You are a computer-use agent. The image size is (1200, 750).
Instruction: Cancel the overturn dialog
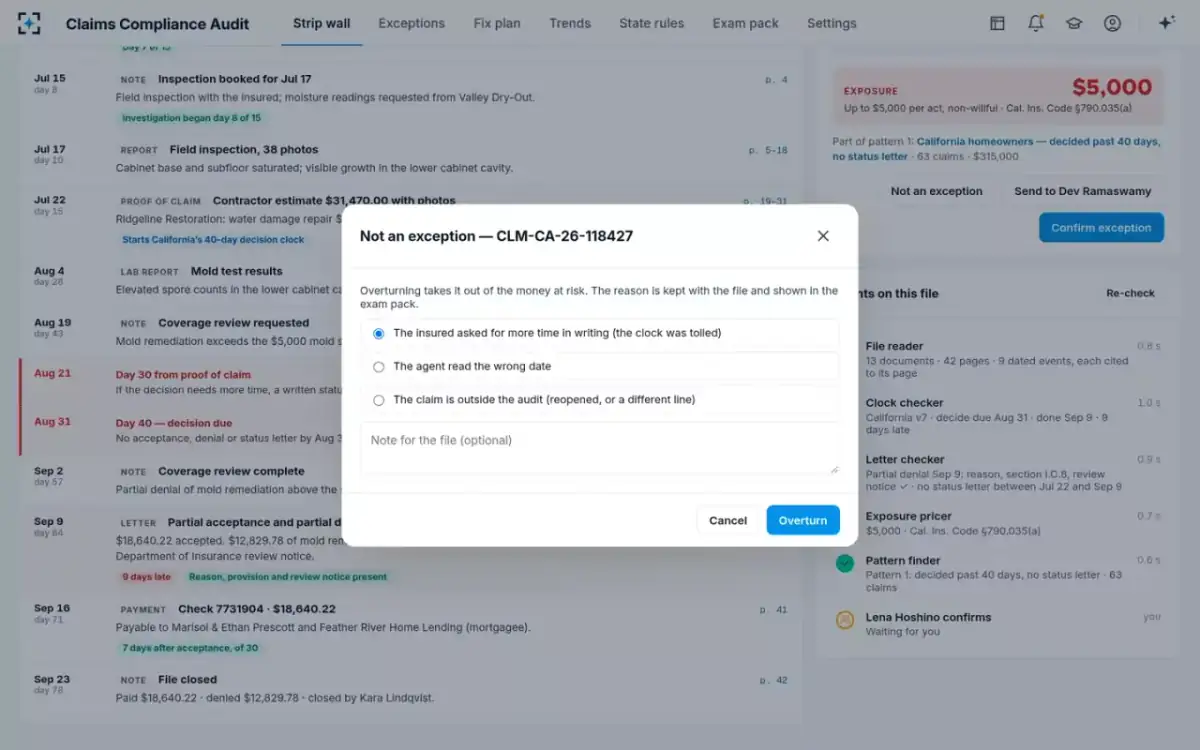click(x=728, y=520)
